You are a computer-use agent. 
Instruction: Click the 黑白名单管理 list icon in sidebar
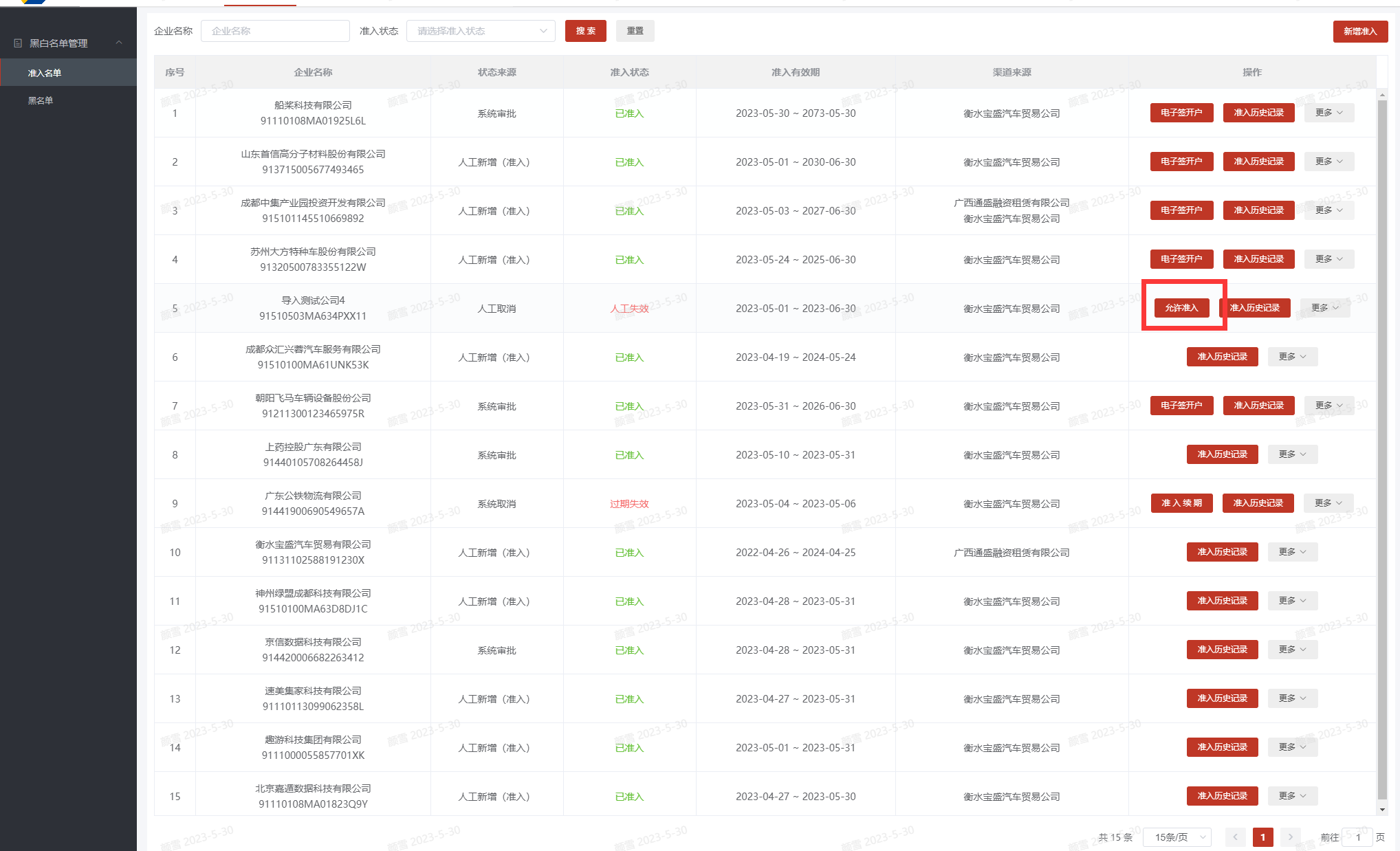click(18, 43)
